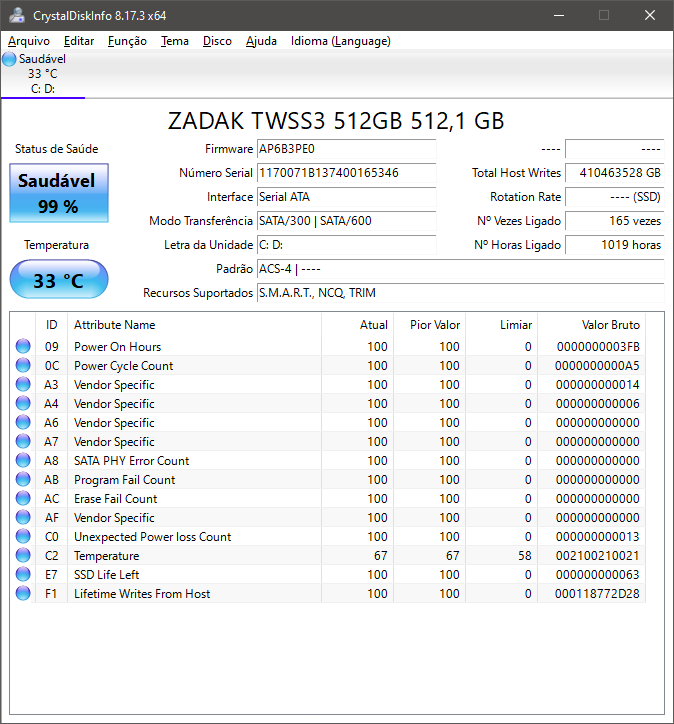Image resolution: width=674 pixels, height=724 pixels.
Task: Click status orb for SSD Life Left
Action: 23,574
